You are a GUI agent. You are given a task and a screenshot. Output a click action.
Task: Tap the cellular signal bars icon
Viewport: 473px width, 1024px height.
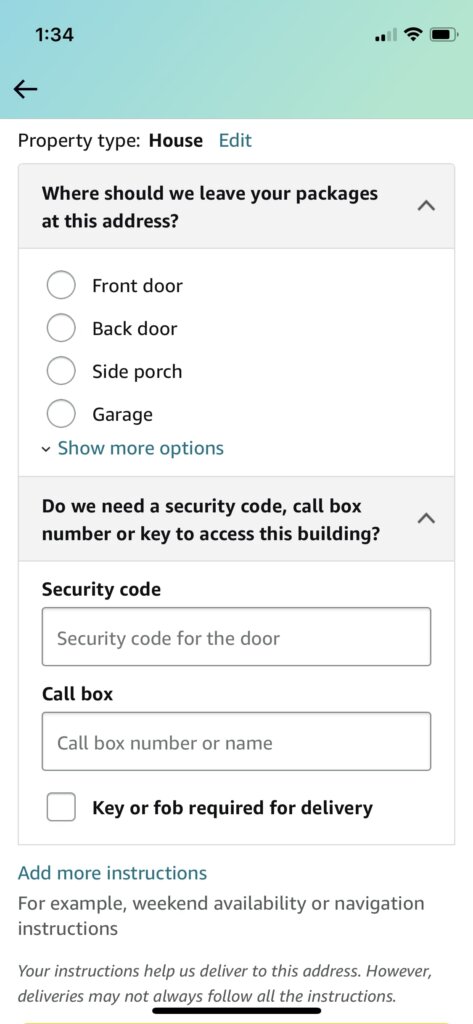[386, 35]
